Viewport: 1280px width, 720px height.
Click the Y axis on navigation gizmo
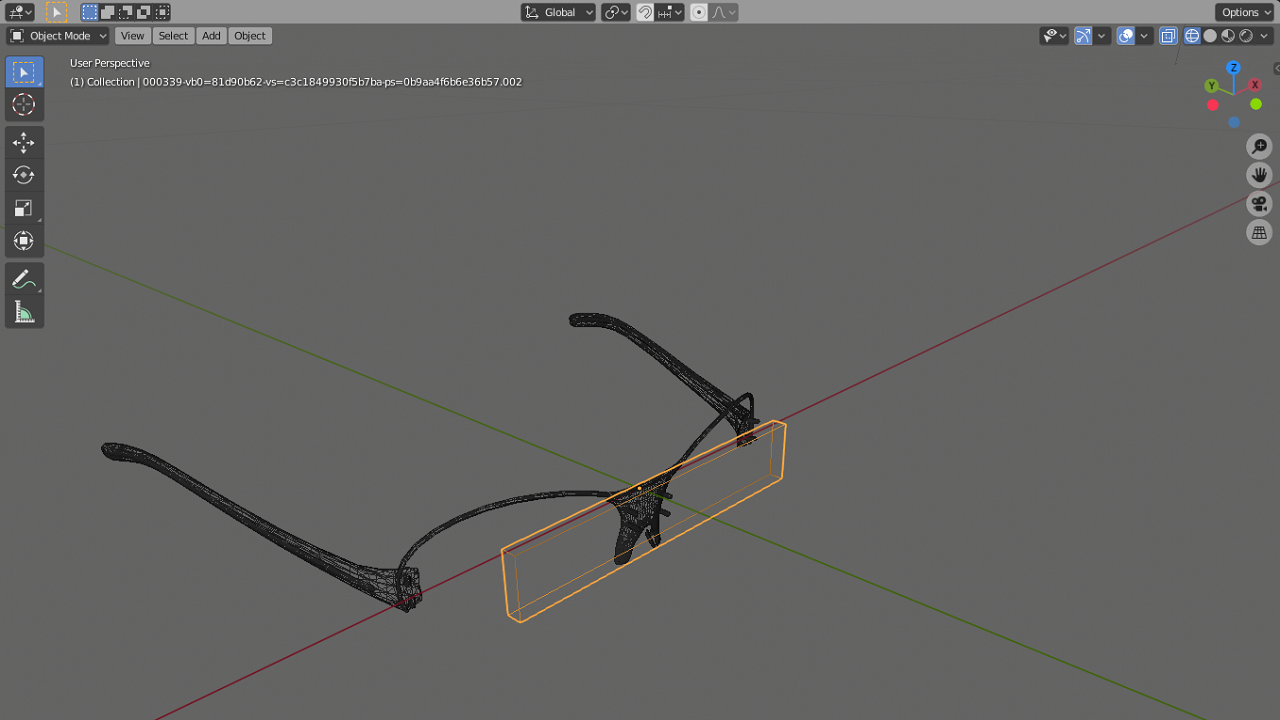coord(1211,86)
